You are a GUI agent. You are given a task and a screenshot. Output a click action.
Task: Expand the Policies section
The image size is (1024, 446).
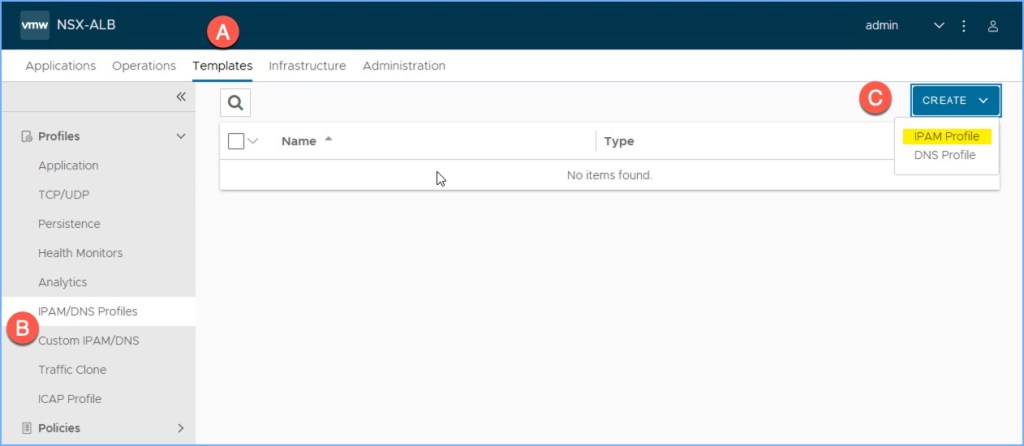[x=181, y=428]
